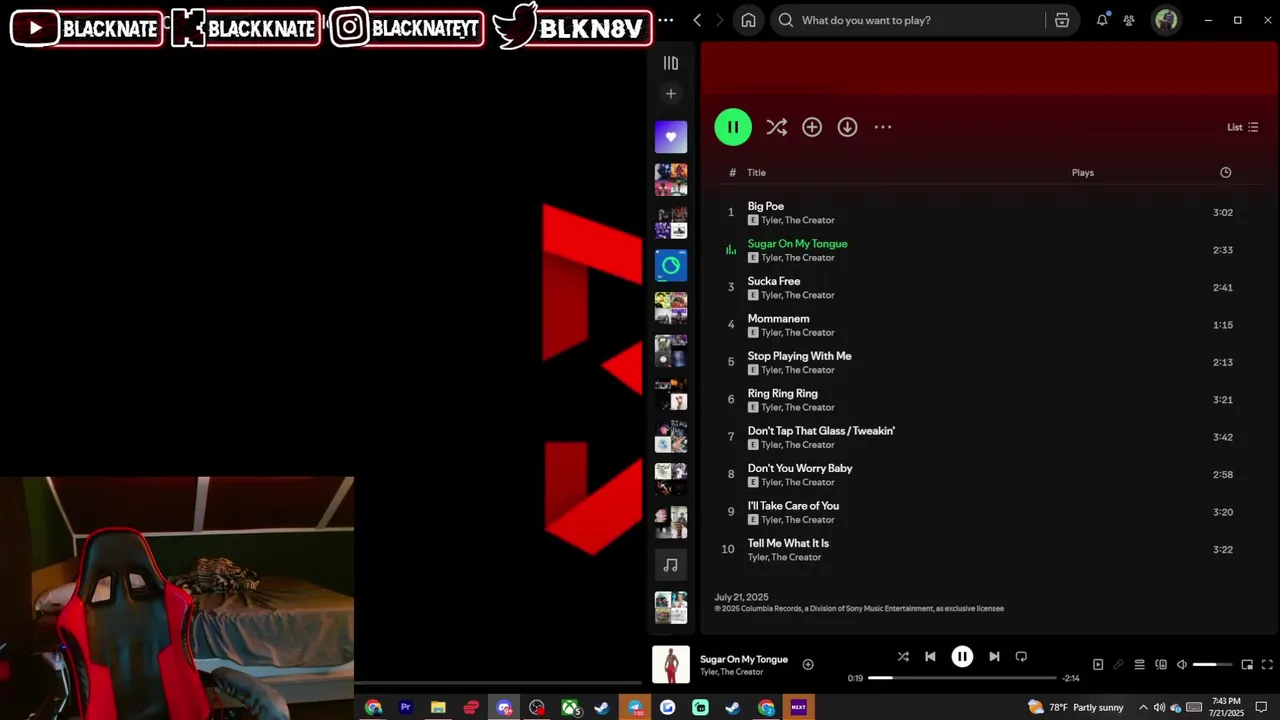Viewport: 1280px width, 720px height.
Task: Show hidden system tray icons
Action: 1144,708
